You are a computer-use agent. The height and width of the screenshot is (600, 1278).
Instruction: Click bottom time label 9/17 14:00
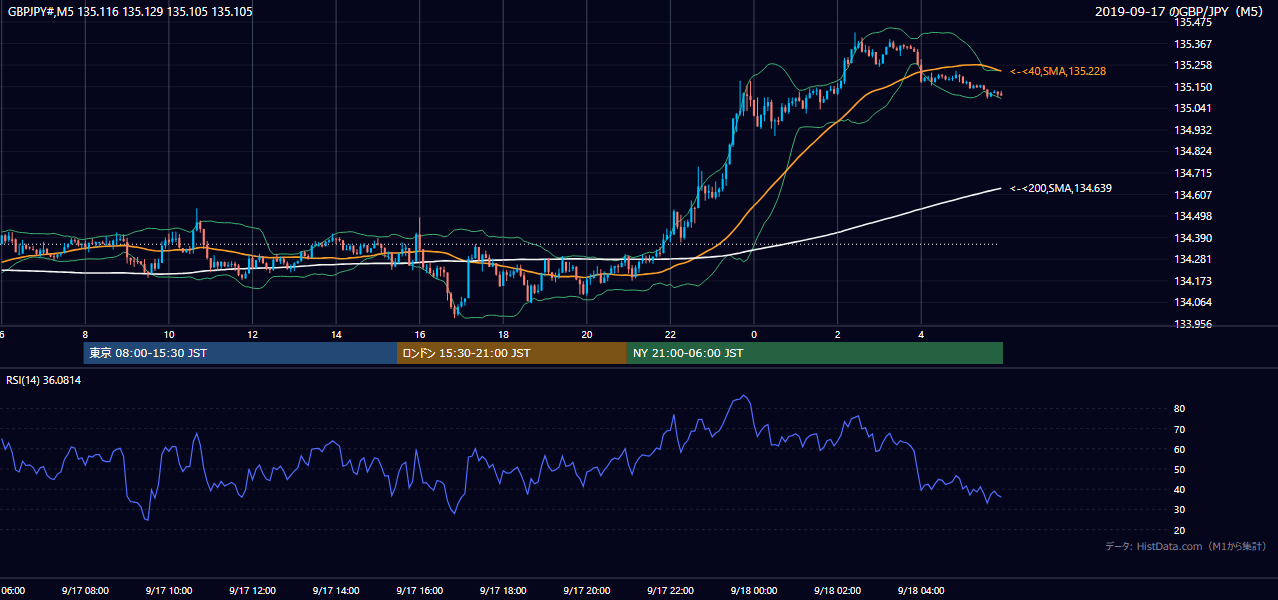[335, 591]
